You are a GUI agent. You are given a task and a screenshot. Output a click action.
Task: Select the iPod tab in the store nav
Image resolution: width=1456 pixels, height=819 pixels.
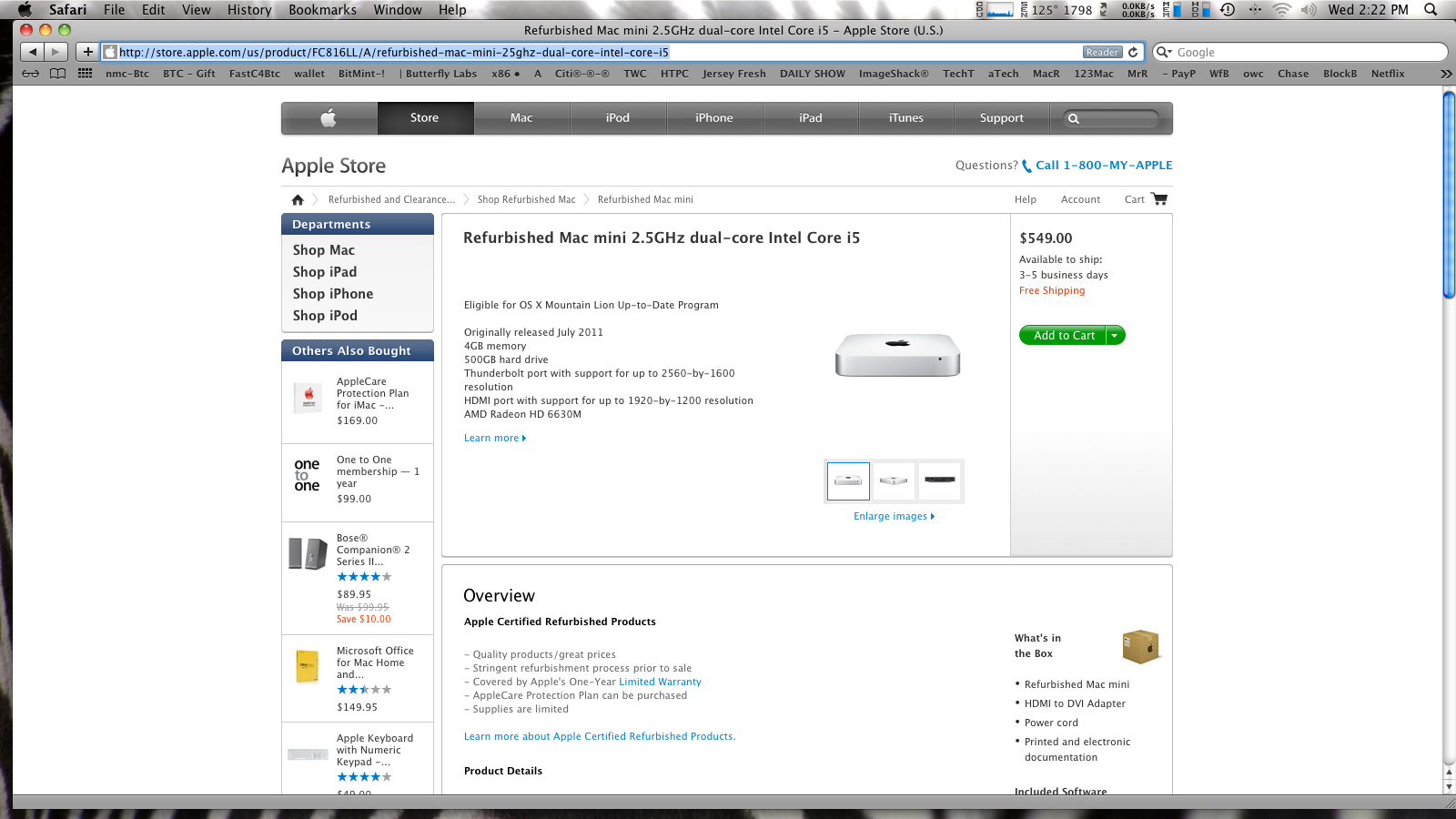pyautogui.click(x=618, y=117)
